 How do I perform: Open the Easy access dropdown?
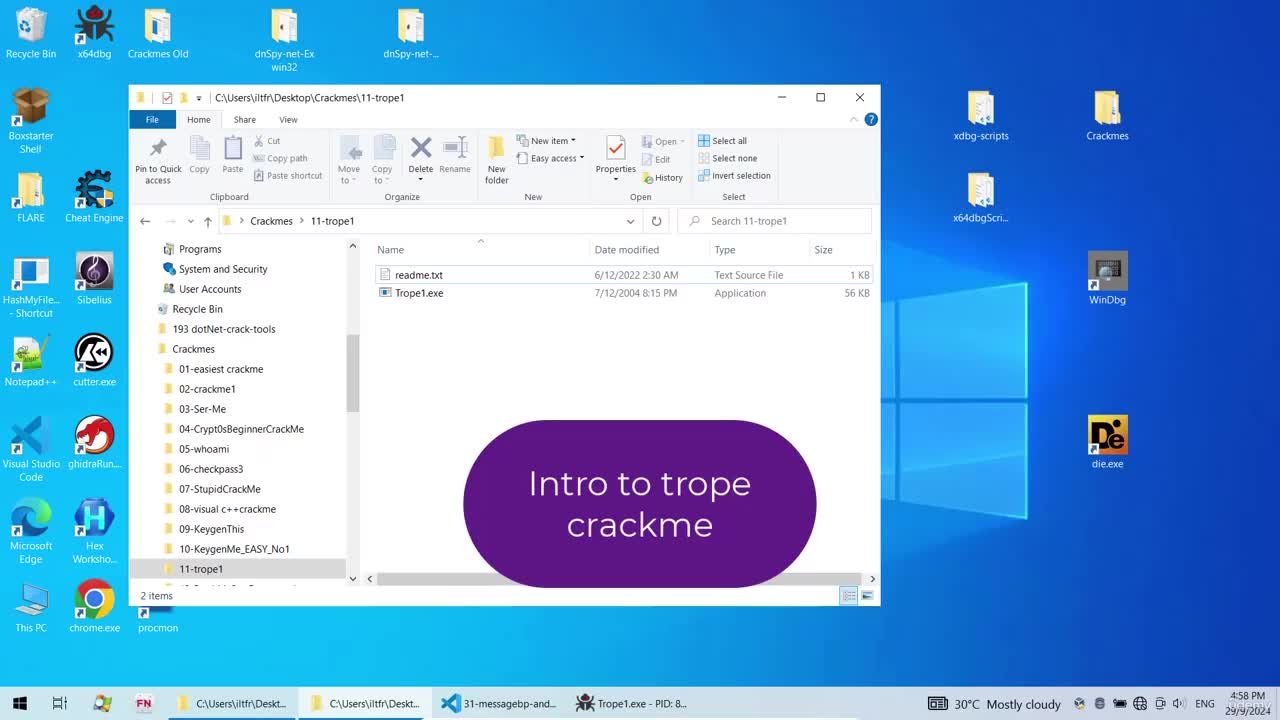pyautogui.click(x=551, y=158)
